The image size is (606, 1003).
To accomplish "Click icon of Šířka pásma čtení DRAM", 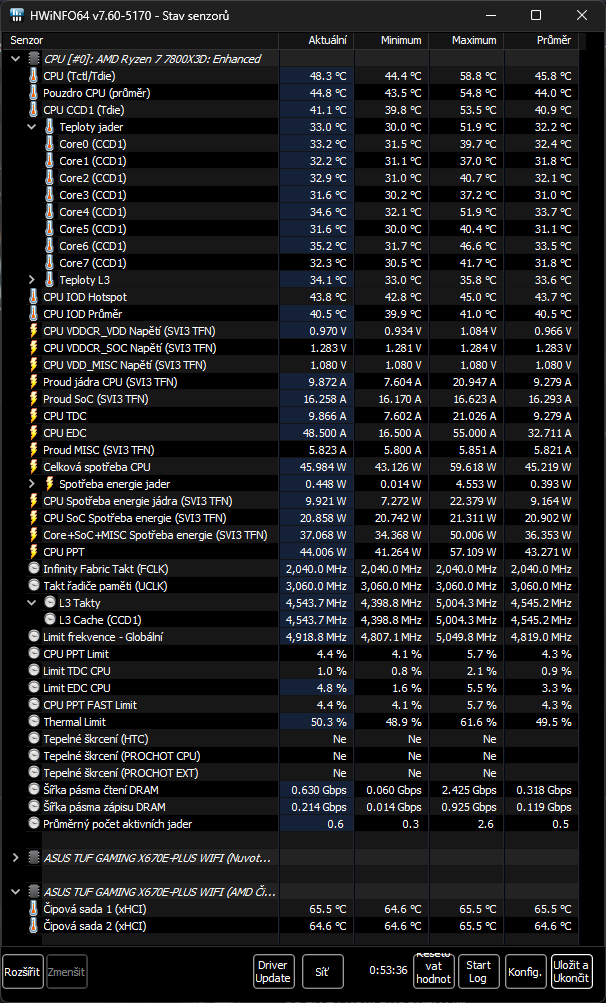I will coord(34,789).
